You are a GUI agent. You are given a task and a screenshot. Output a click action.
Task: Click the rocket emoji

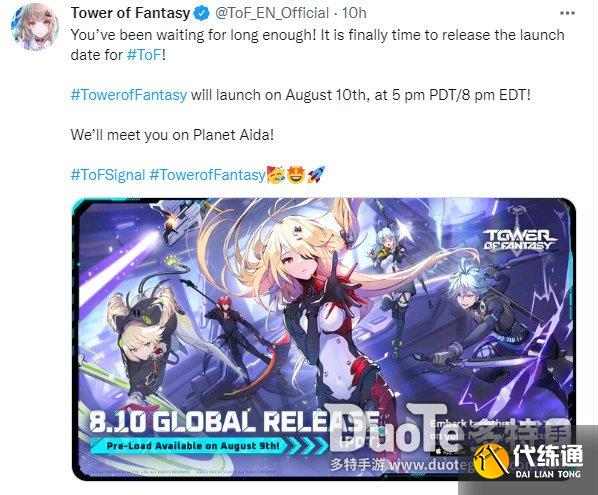tap(317, 175)
